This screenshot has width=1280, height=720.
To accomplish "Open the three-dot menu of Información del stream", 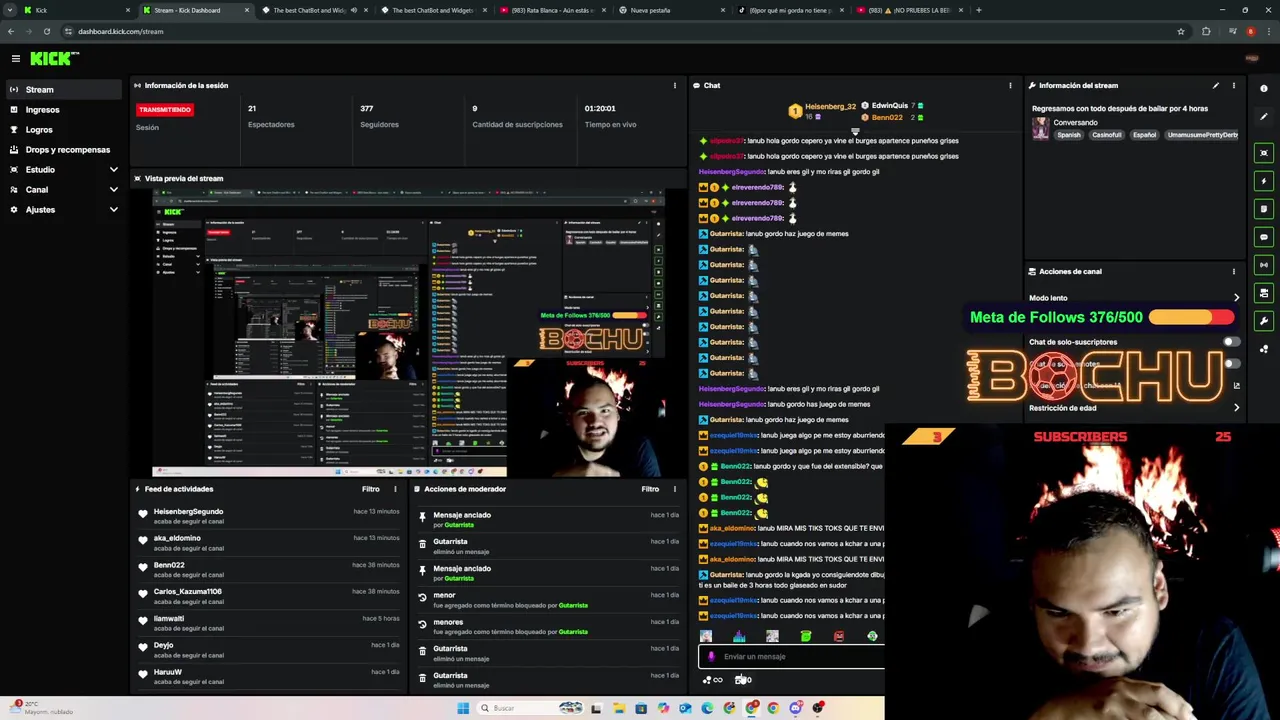I will tap(1233, 86).
